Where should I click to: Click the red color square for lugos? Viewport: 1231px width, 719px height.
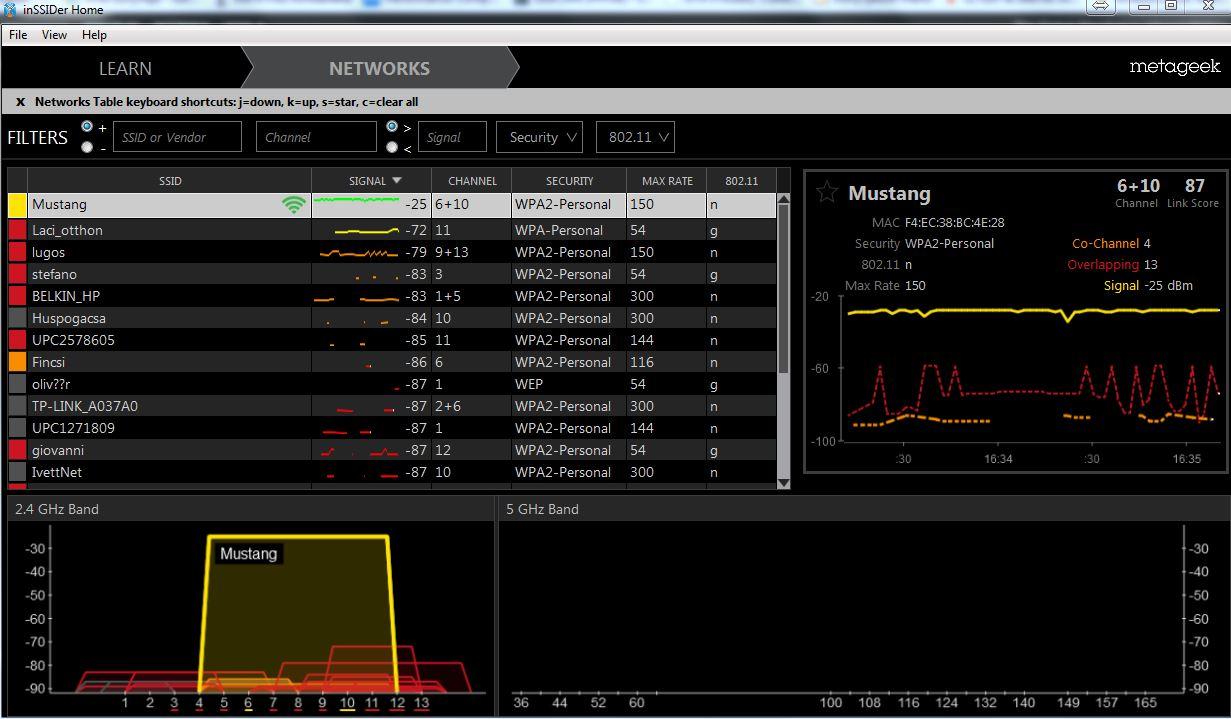[17, 252]
